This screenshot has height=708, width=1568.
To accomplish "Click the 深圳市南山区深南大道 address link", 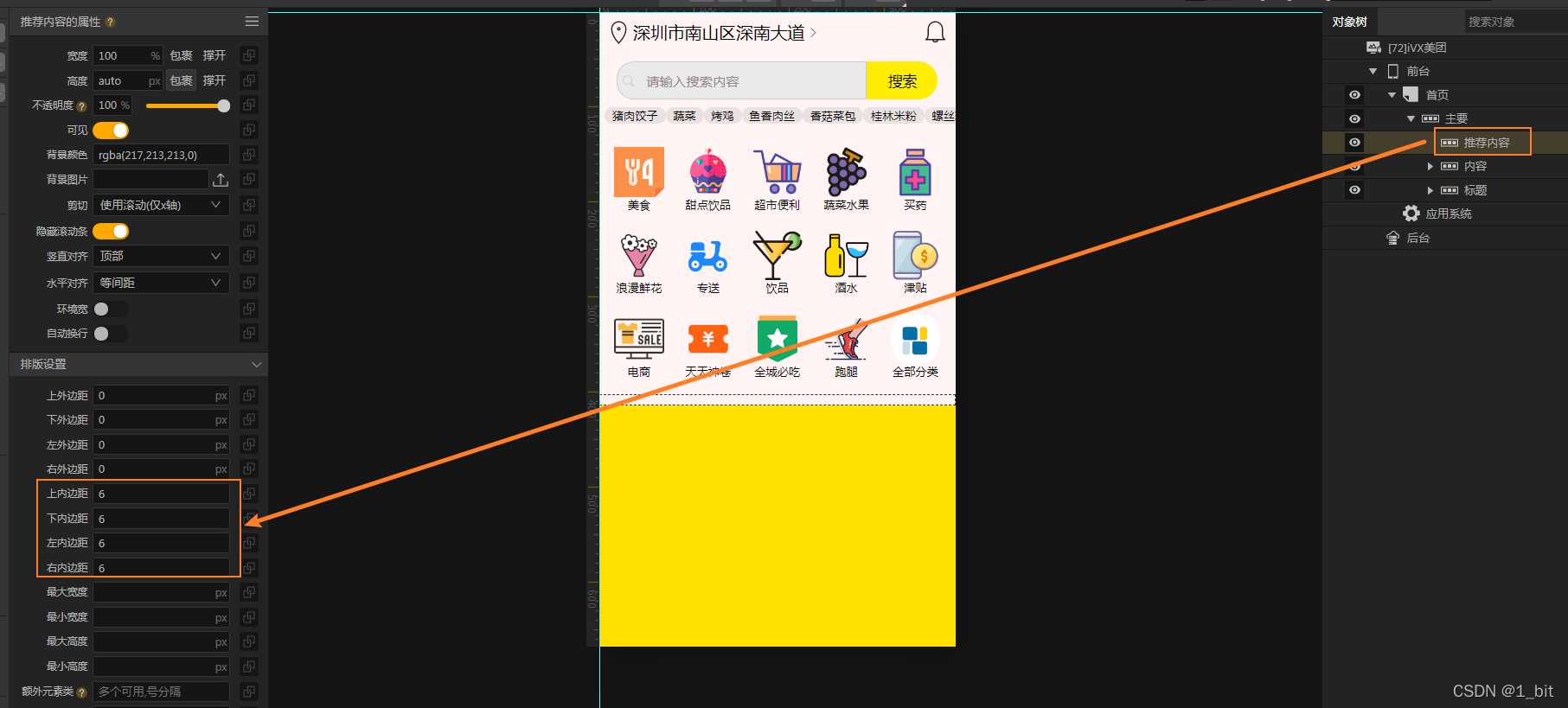I will (x=719, y=33).
